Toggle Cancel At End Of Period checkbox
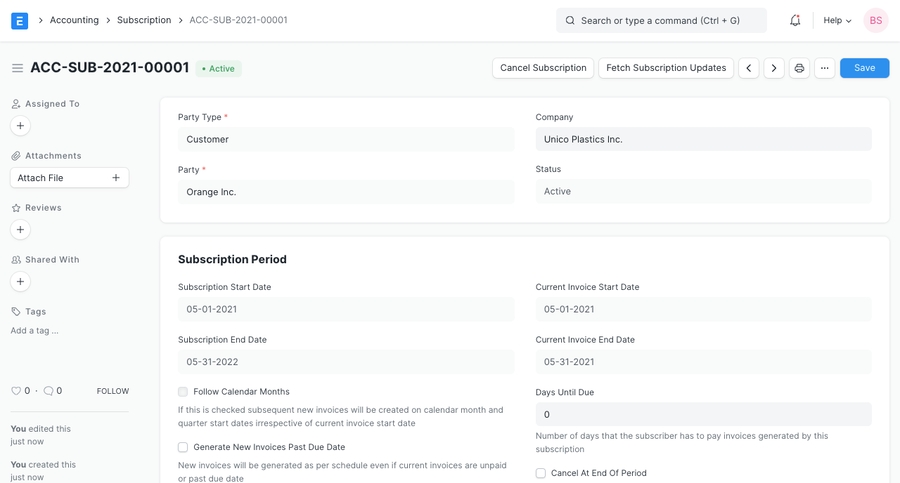900x483 pixels. 541,473
